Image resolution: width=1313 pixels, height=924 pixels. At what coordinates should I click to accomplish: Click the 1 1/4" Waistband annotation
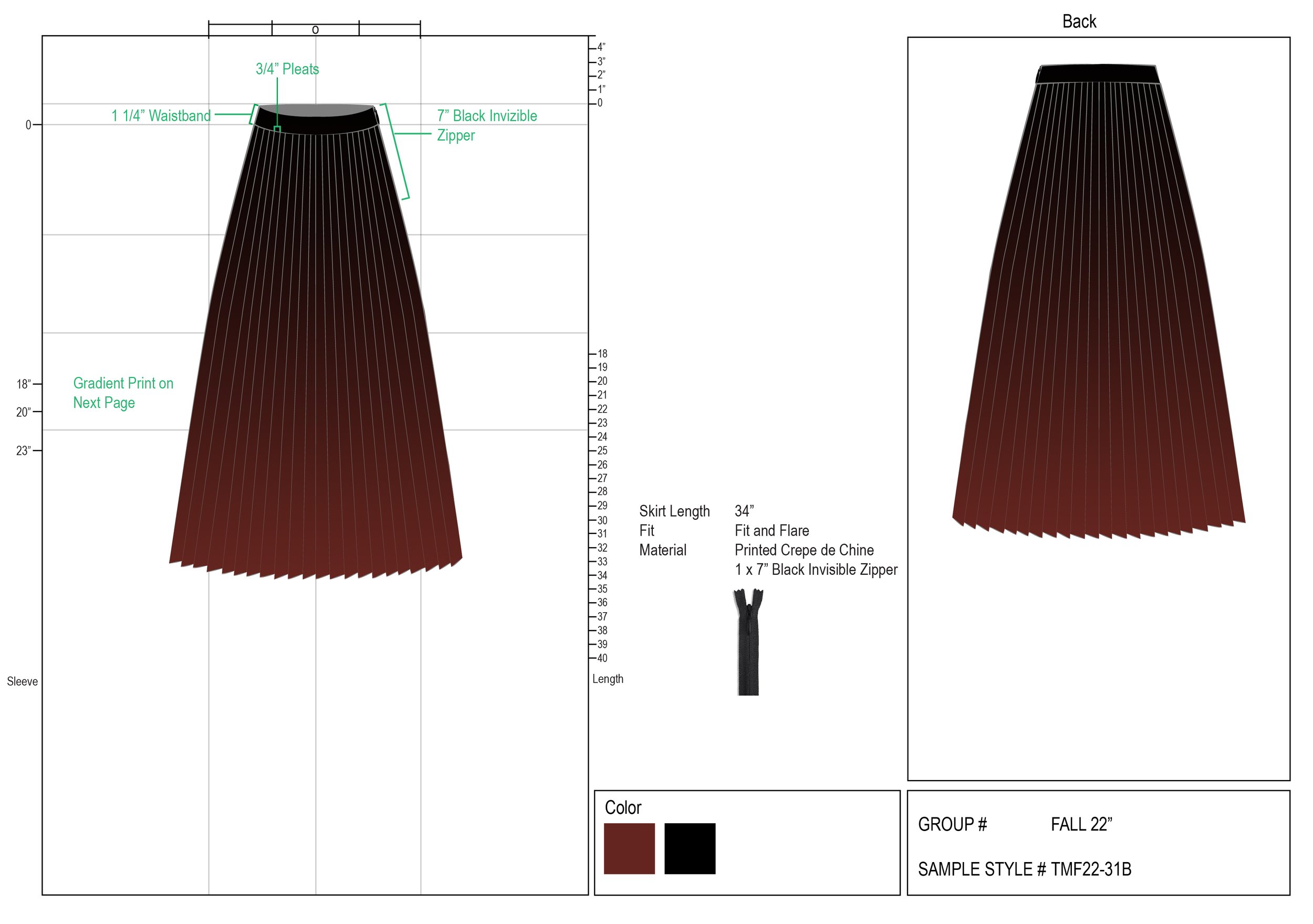tap(161, 116)
